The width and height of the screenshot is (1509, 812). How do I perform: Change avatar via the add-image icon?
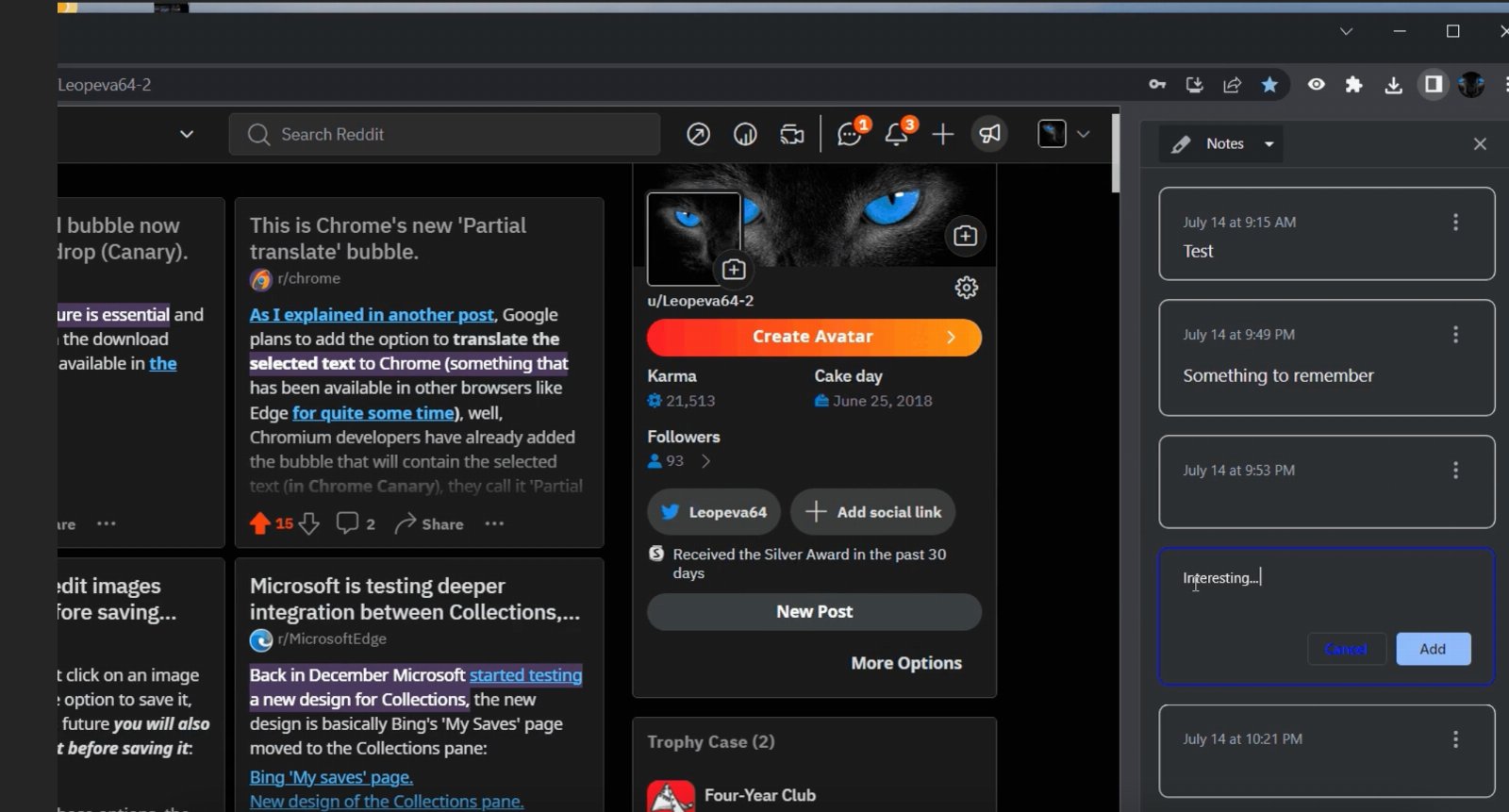(x=734, y=270)
